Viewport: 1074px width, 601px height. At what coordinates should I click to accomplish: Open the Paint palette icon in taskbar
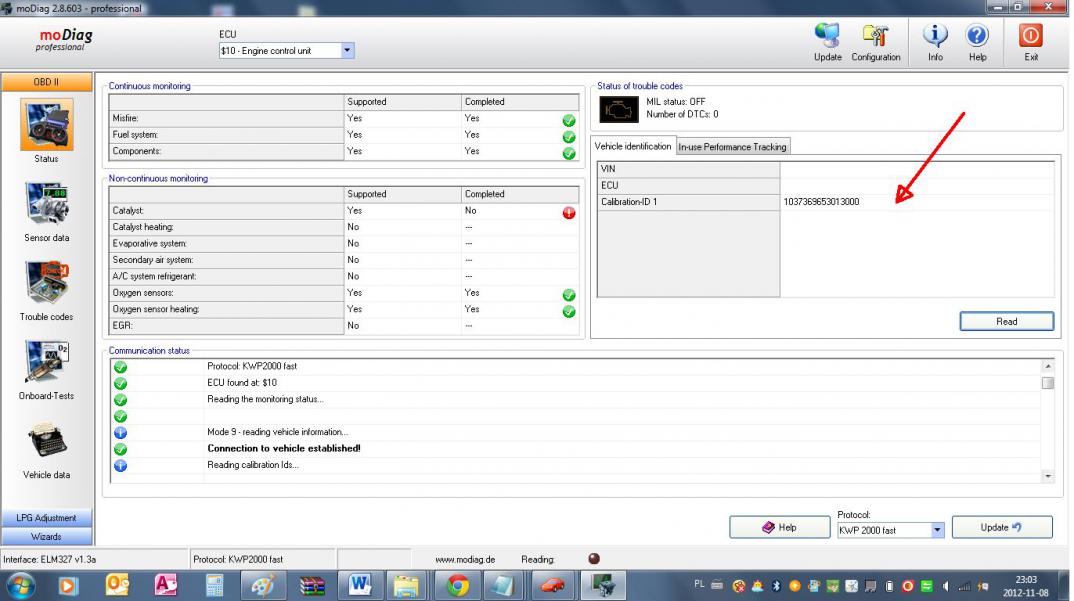click(263, 585)
